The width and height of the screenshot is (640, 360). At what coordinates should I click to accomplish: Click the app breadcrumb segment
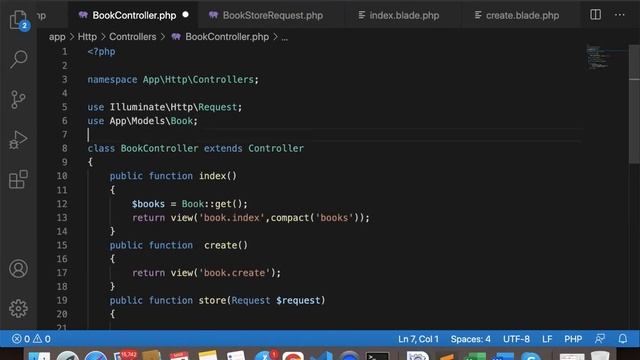(57, 37)
